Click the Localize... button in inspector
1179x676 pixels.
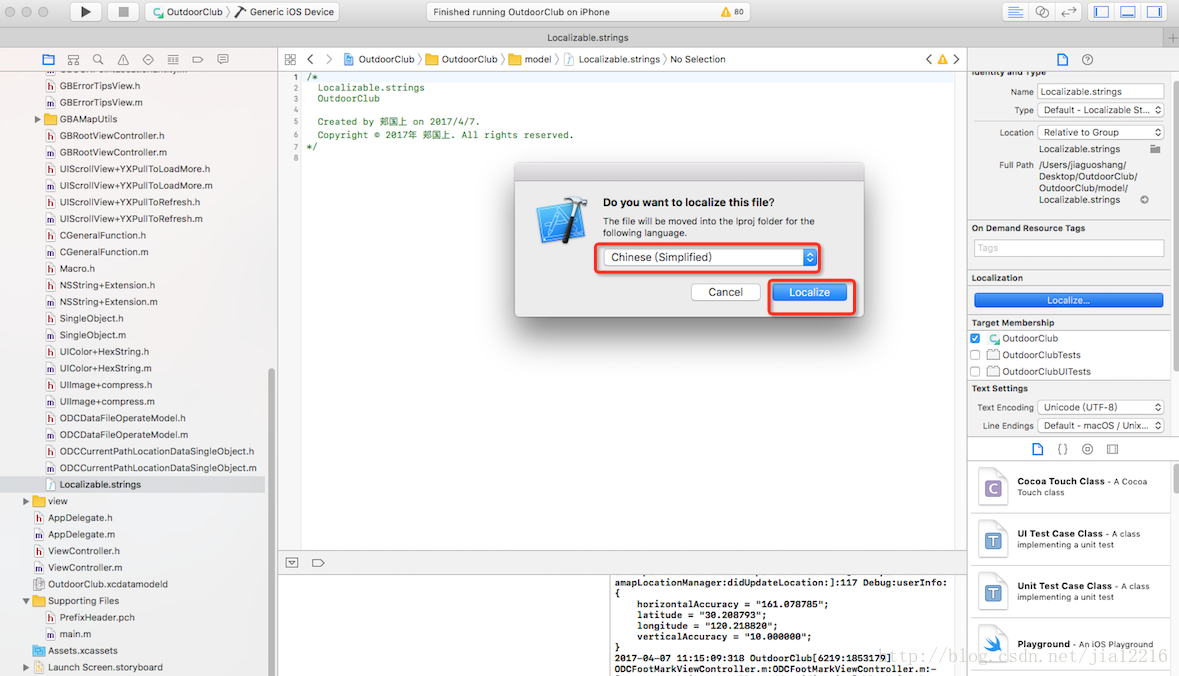click(1068, 300)
